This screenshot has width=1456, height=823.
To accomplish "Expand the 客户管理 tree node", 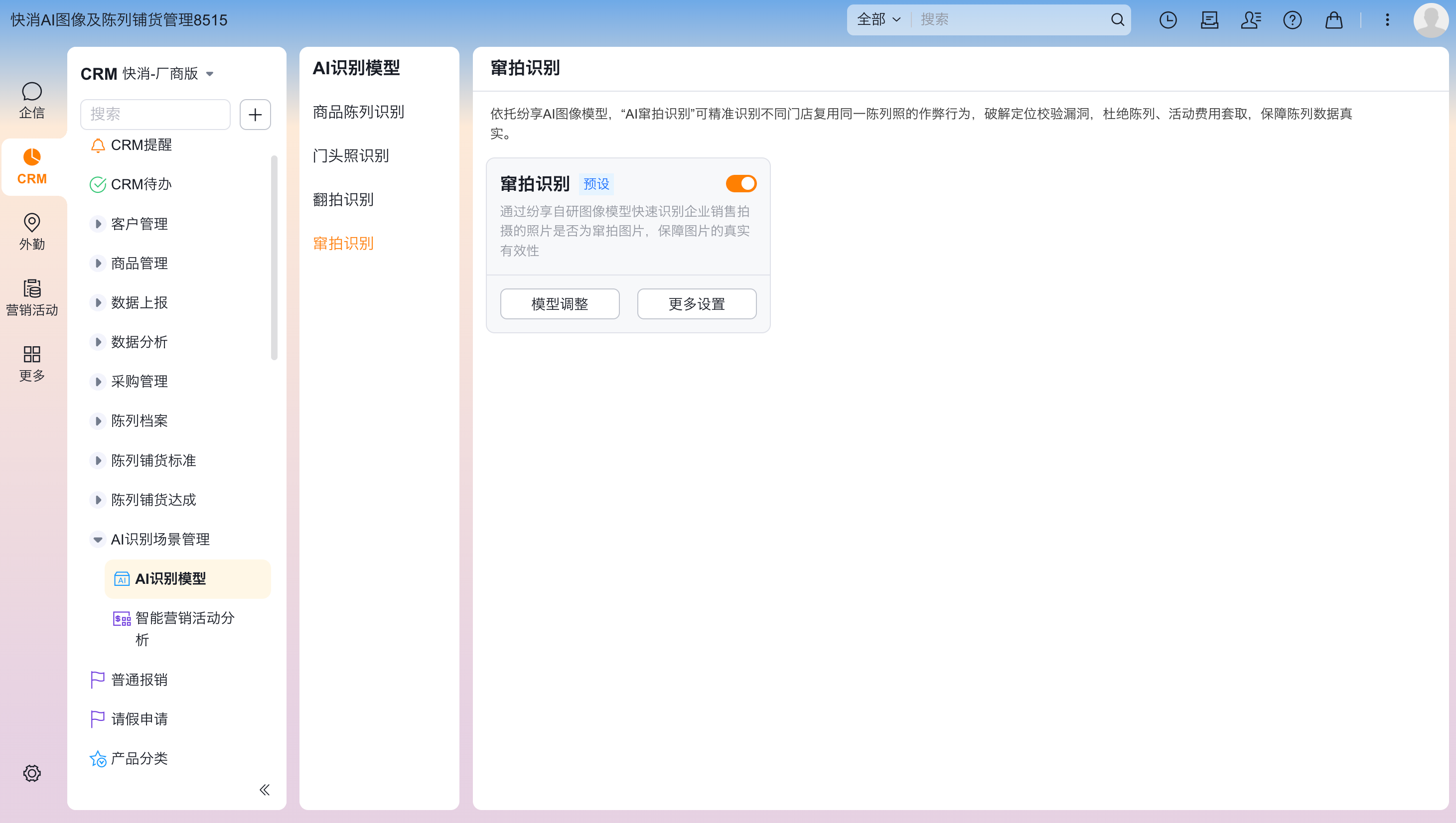I will (98, 224).
